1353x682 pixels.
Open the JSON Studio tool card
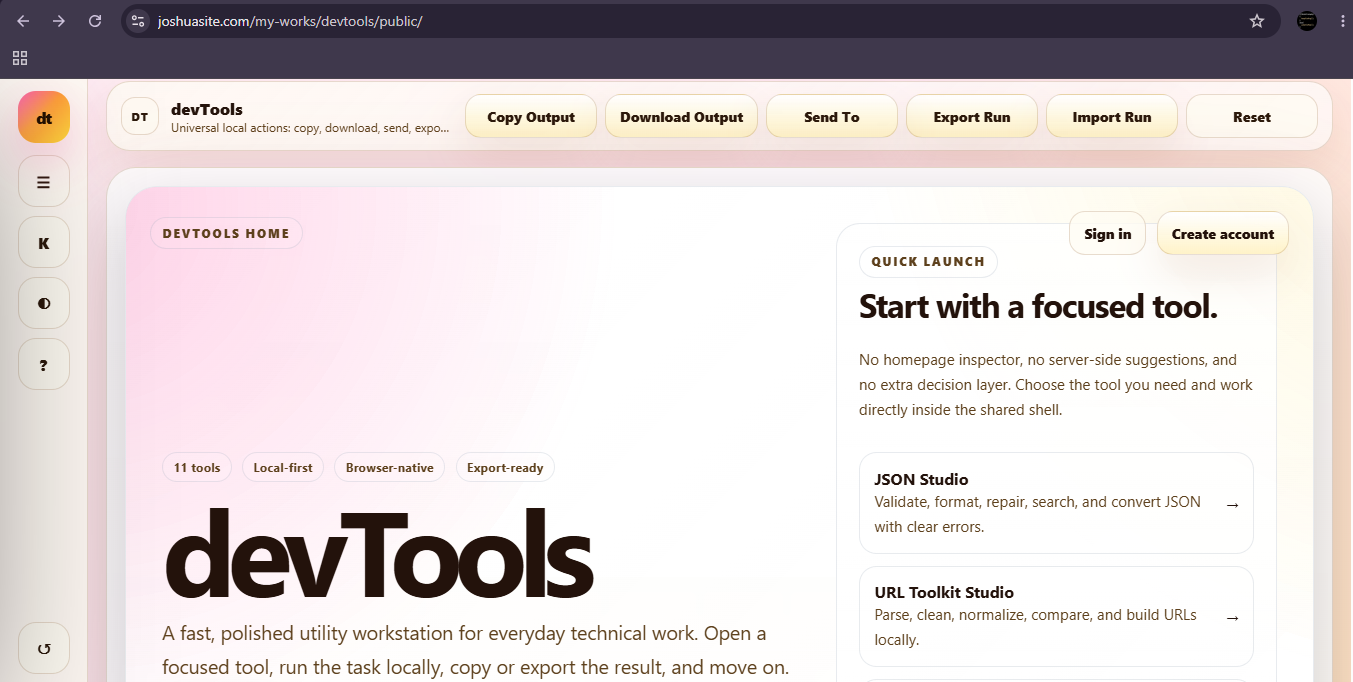[1056, 503]
